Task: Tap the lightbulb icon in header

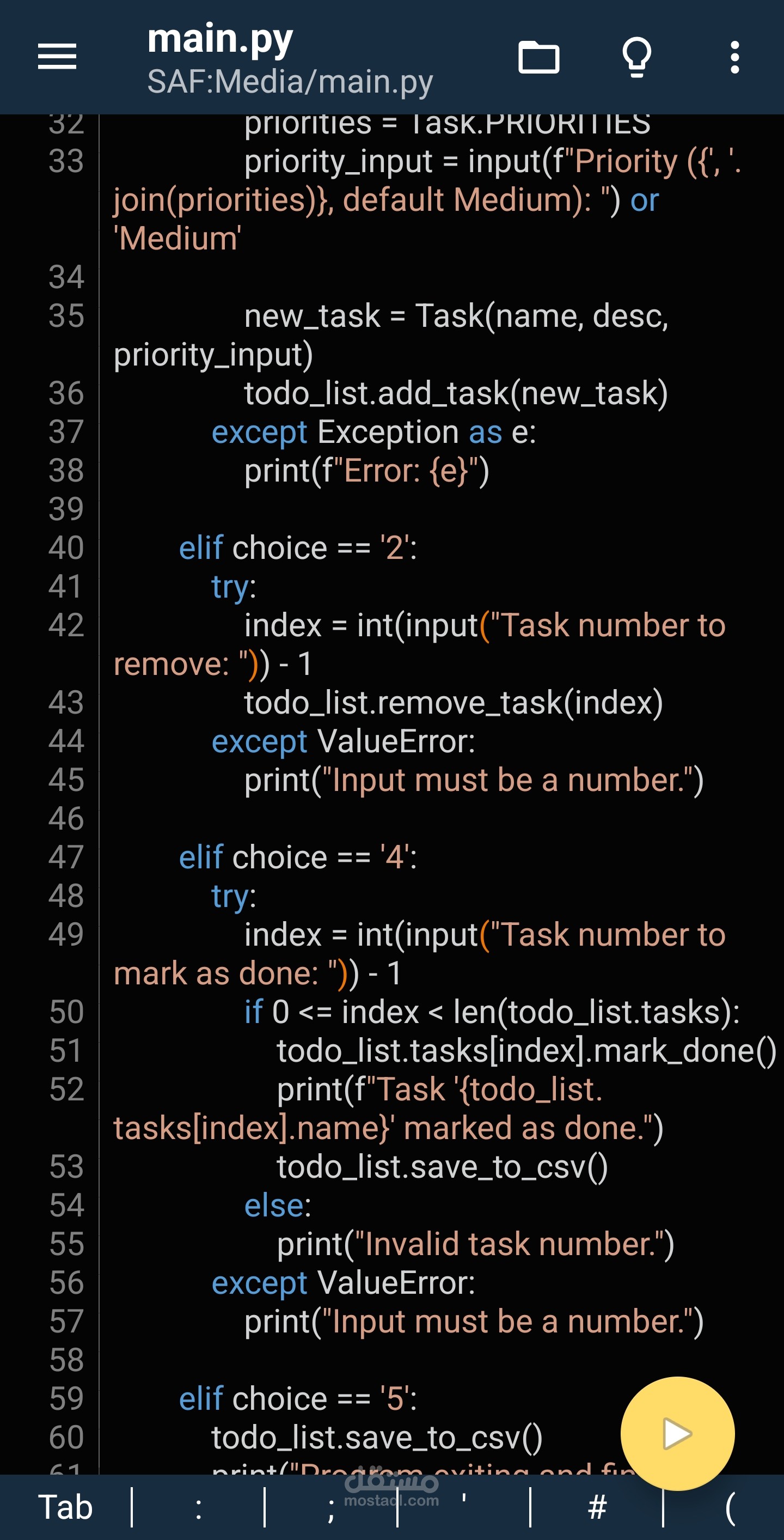Action: tap(636, 57)
